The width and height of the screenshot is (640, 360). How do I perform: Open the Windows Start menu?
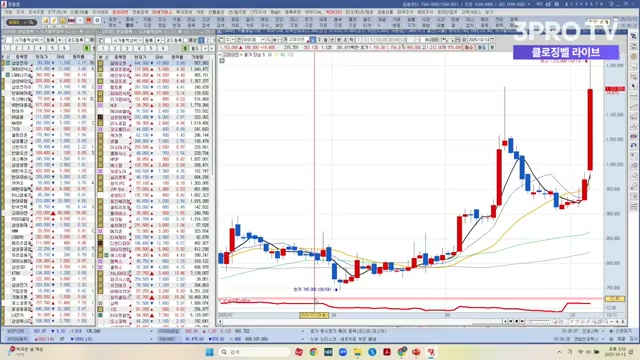pos(209,352)
